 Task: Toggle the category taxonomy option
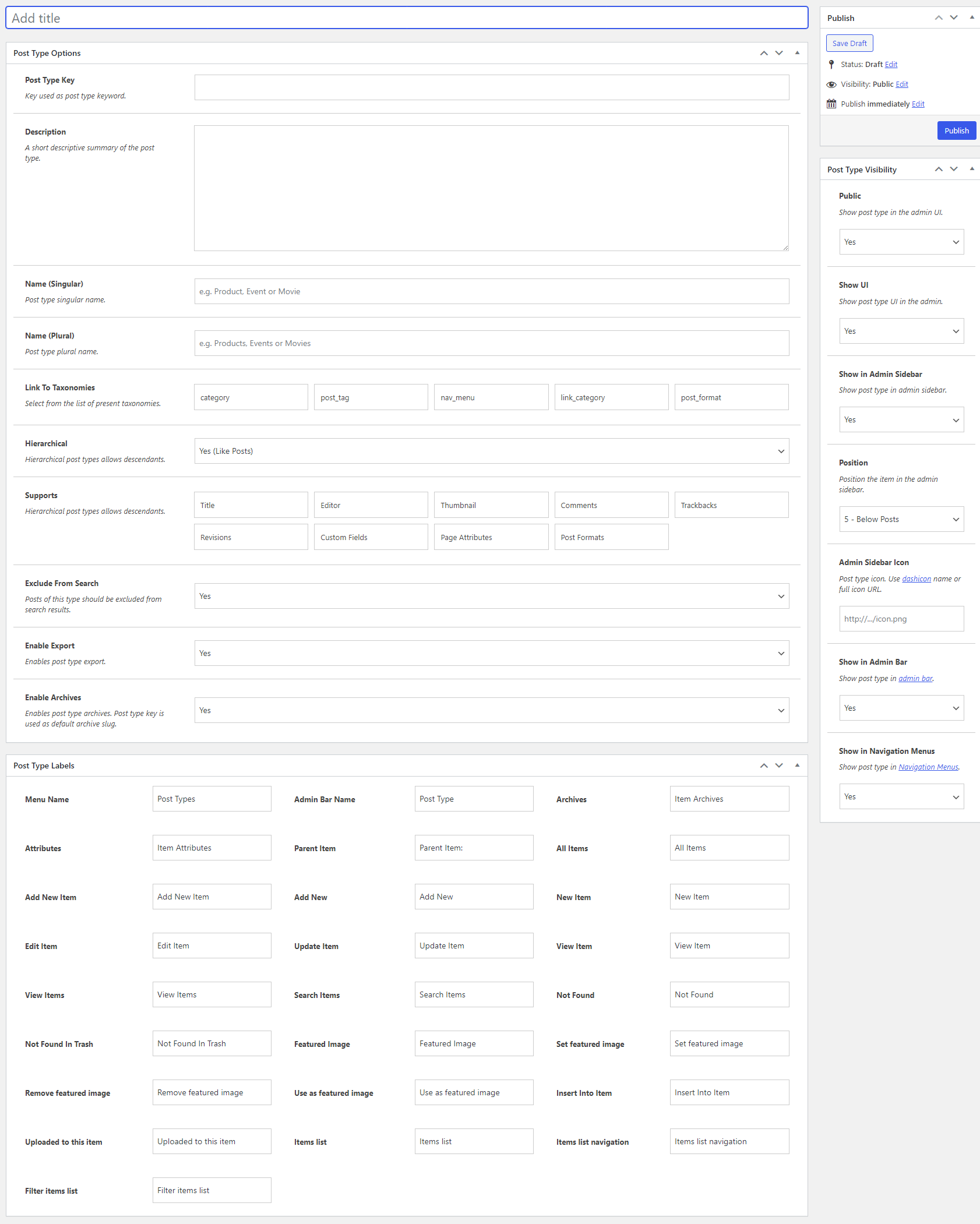[251, 397]
